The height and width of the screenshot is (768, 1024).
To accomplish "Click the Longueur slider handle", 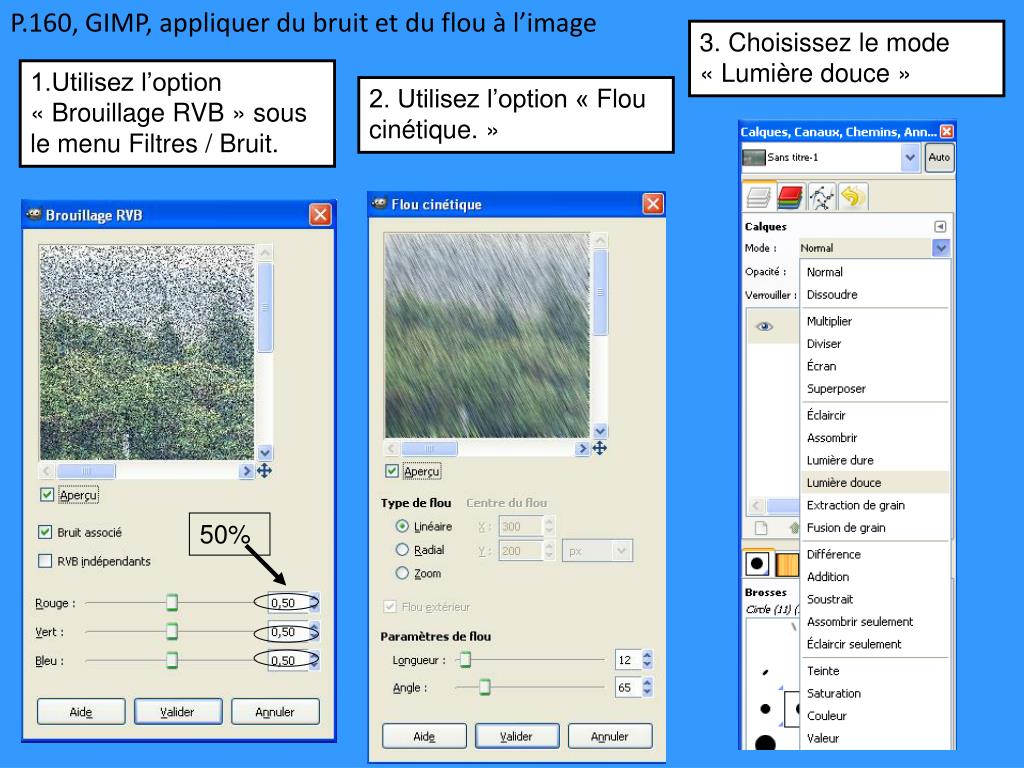I will (x=465, y=660).
